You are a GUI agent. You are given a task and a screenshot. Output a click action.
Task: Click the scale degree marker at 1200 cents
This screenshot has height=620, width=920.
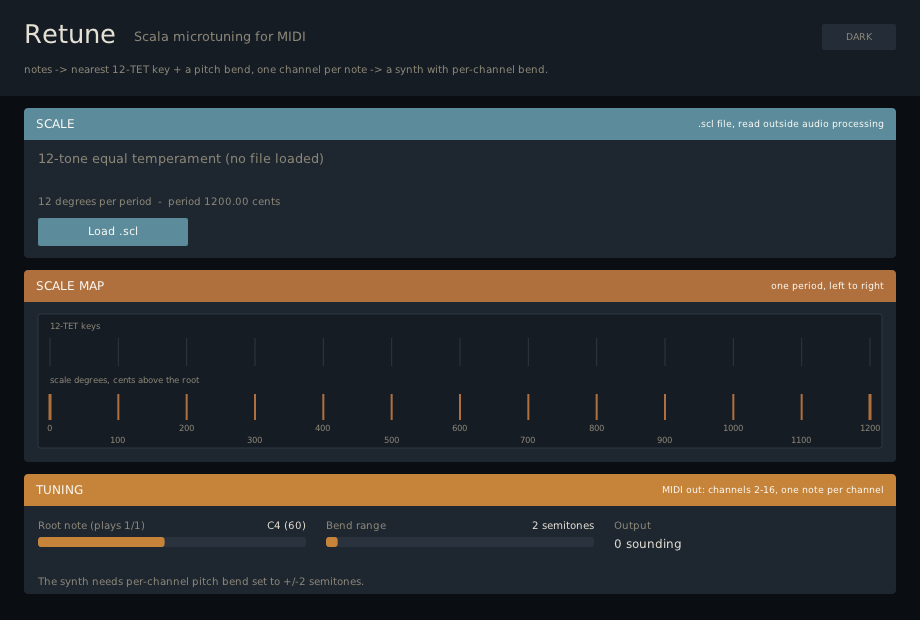tap(870, 406)
